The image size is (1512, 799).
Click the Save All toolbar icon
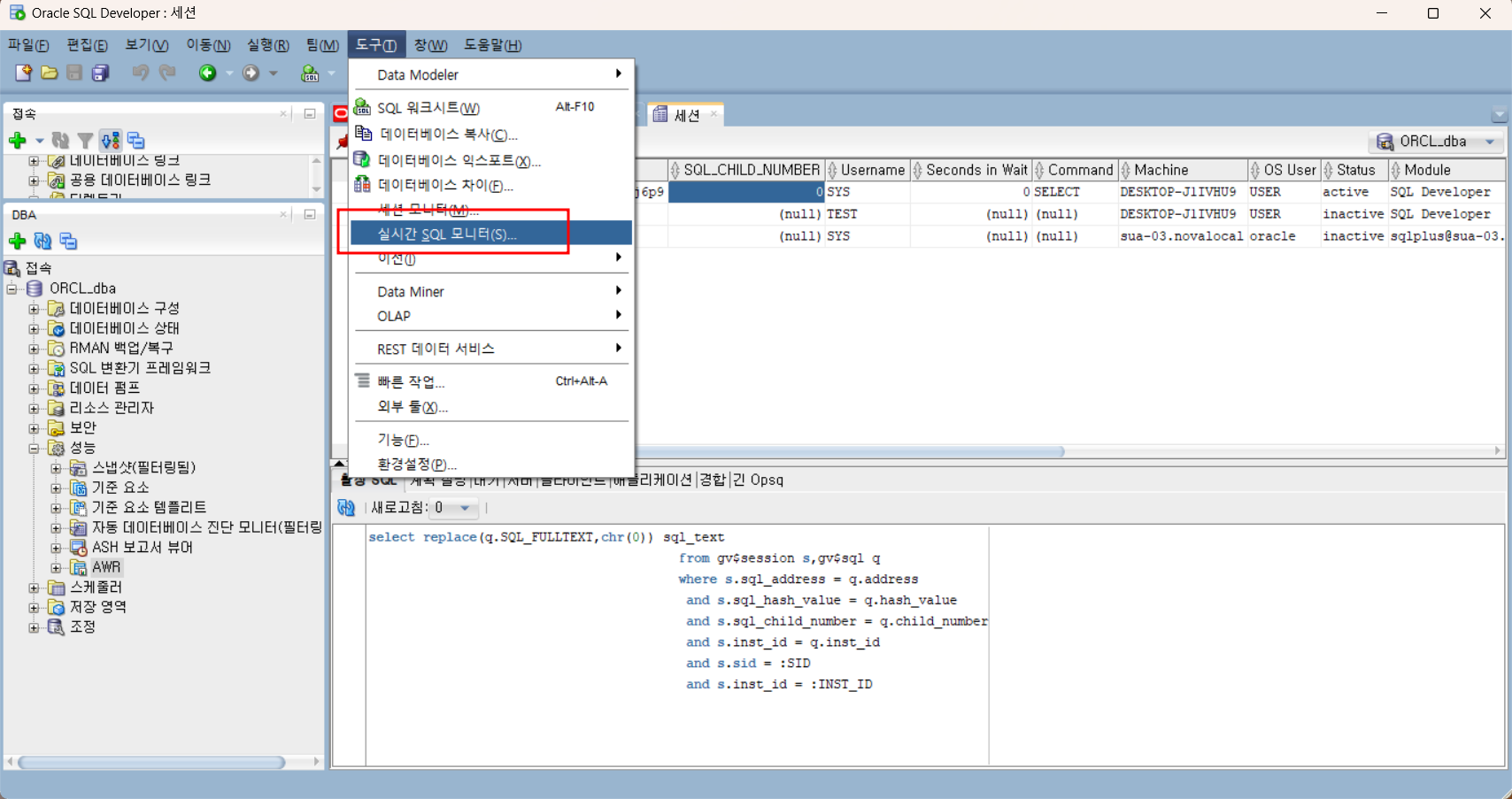point(101,73)
